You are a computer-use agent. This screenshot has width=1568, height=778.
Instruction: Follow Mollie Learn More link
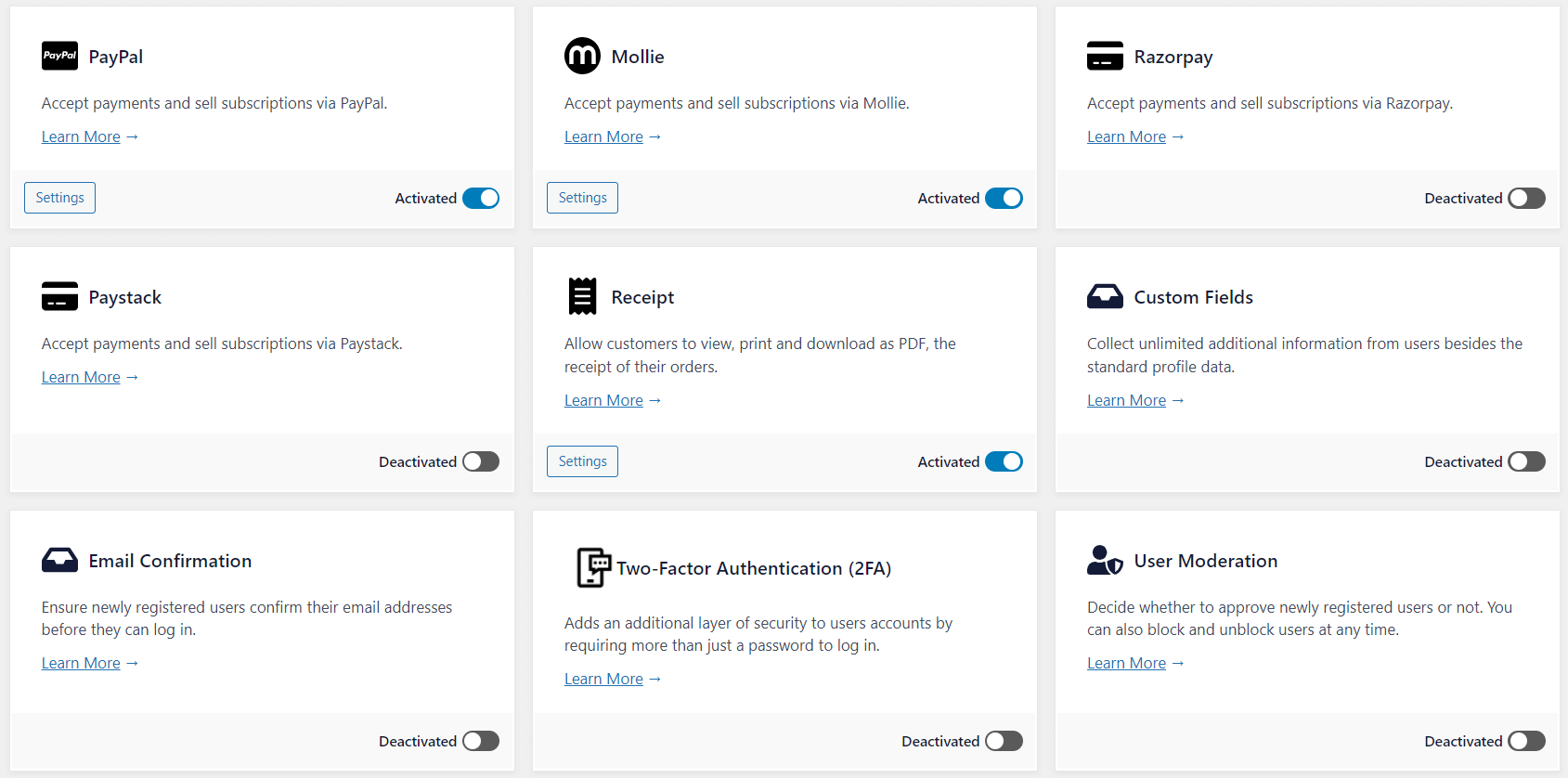coord(603,136)
